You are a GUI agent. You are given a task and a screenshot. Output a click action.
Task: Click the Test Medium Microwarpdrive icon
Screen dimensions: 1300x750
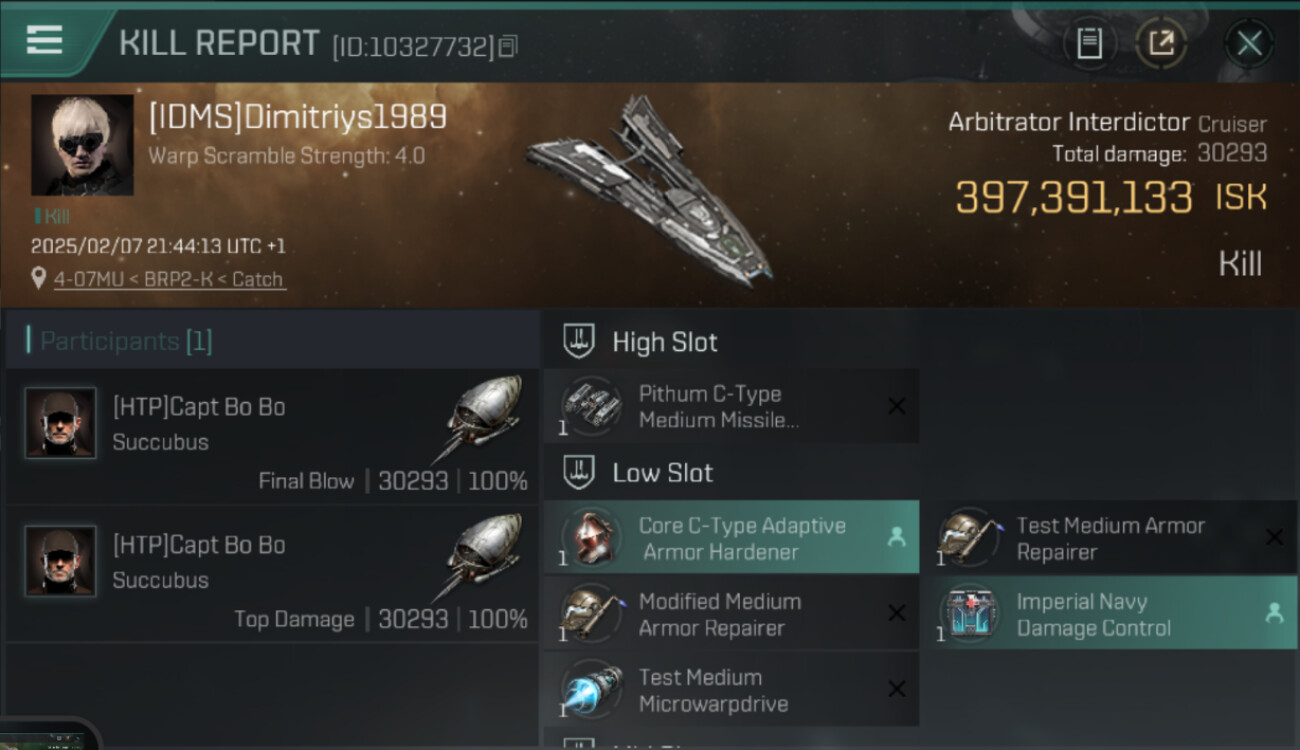tap(590, 690)
